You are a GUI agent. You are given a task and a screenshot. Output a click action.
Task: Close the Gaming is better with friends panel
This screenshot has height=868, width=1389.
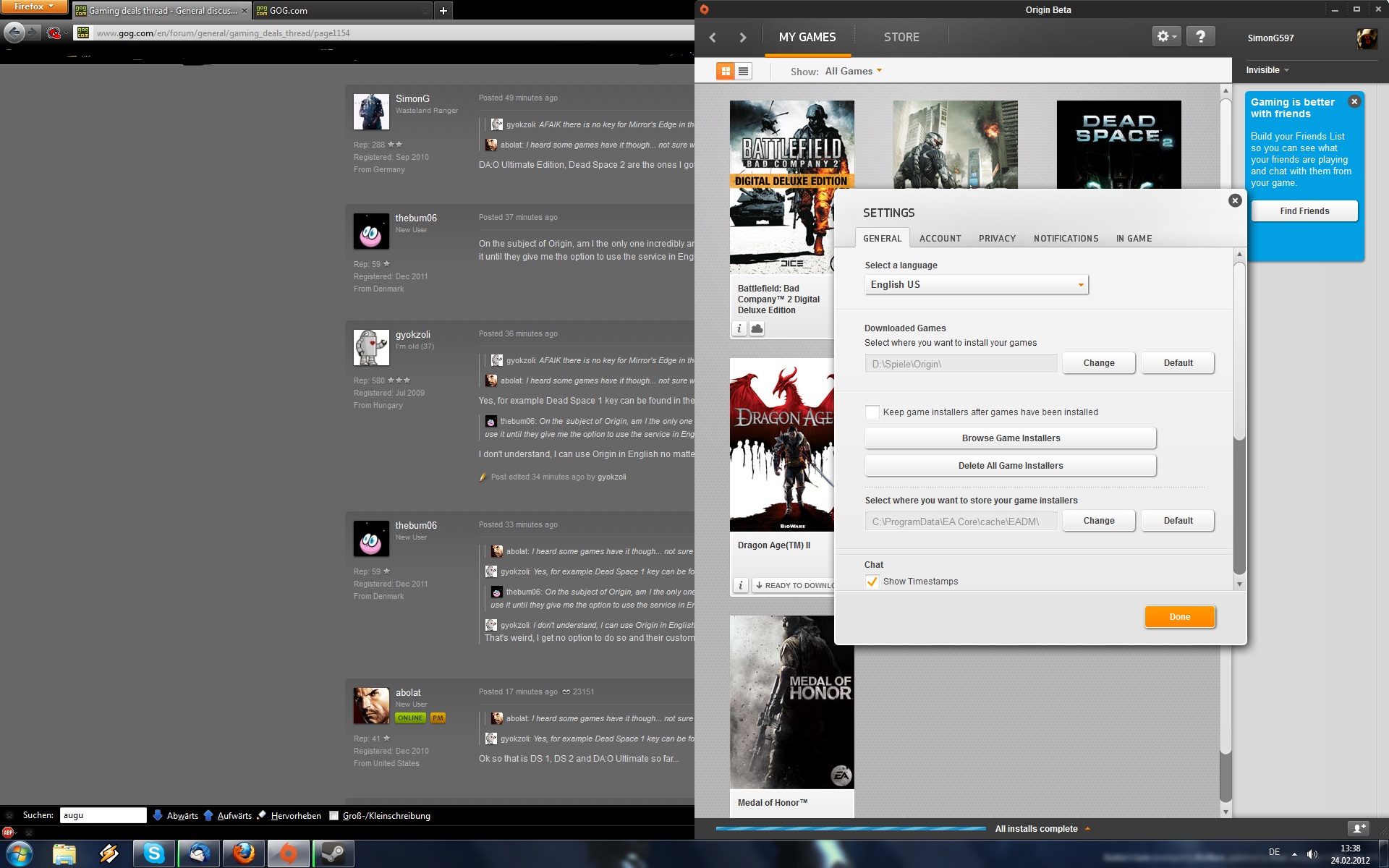point(1354,102)
